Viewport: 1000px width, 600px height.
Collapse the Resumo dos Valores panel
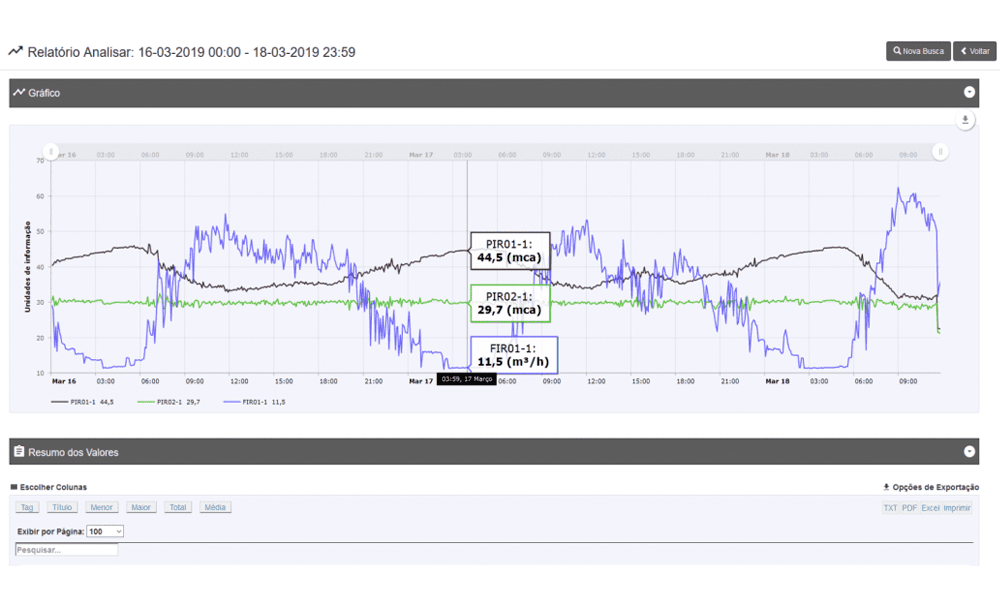969,452
